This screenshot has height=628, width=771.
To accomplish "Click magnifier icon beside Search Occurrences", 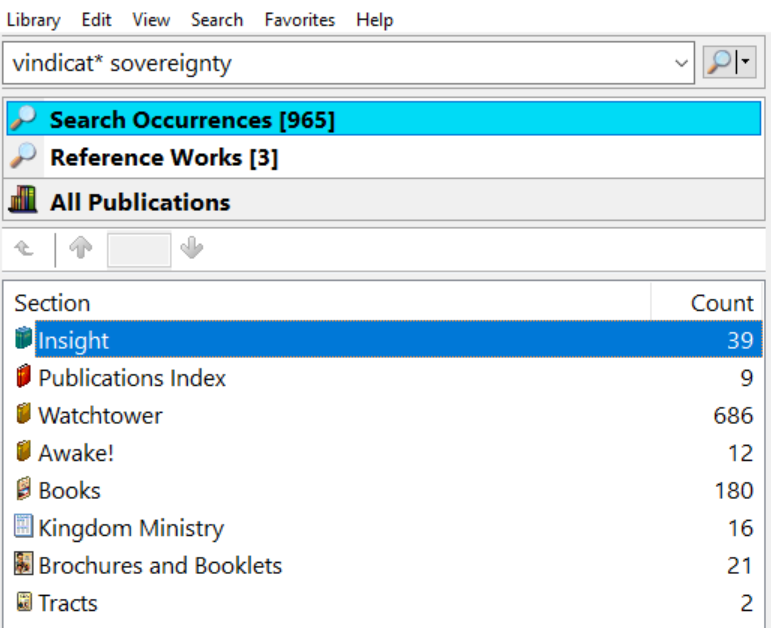I will click(23, 118).
